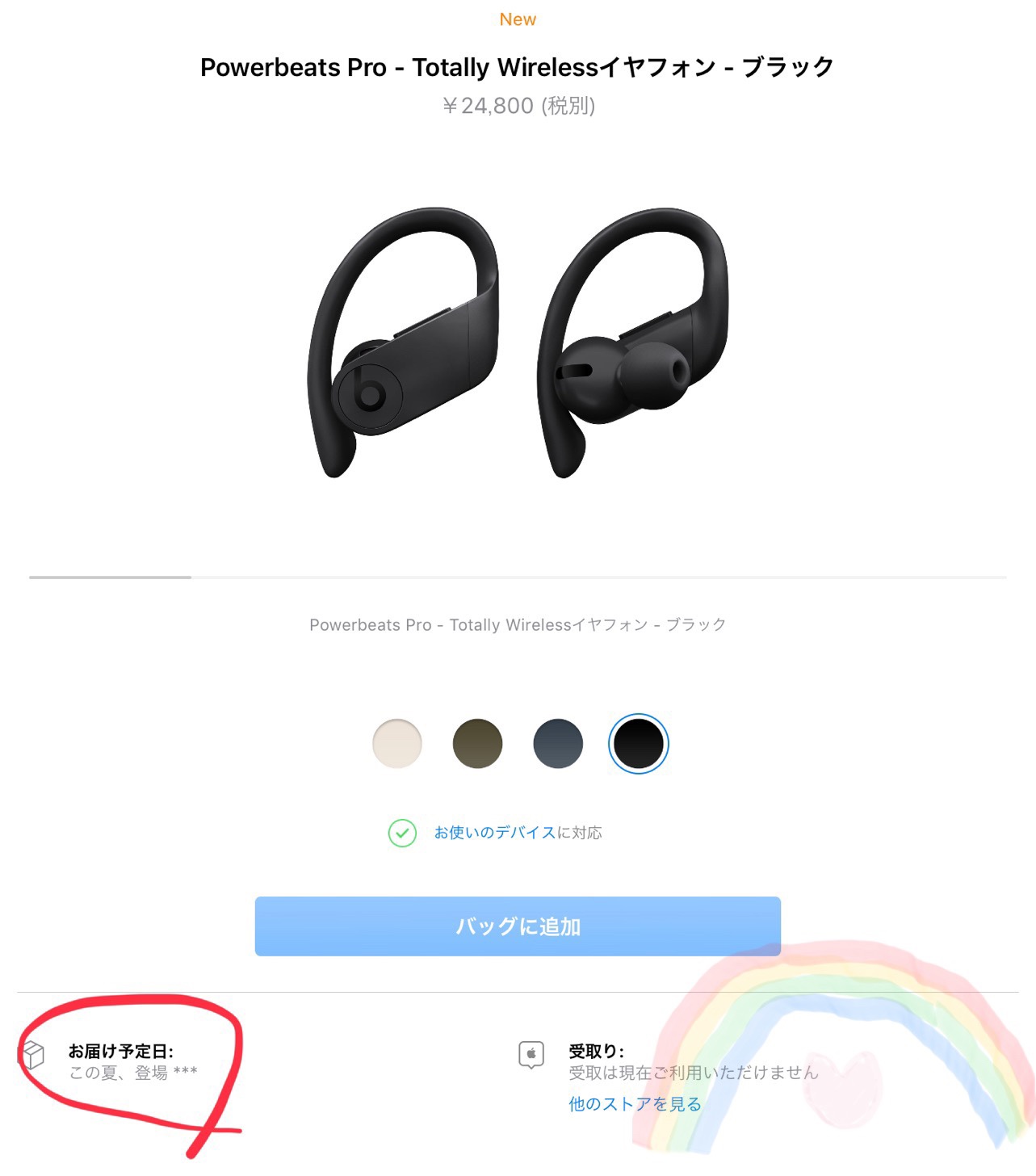Click the Apple Store pickup icon
Viewport: 1036px width, 1176px height.
point(531,1055)
